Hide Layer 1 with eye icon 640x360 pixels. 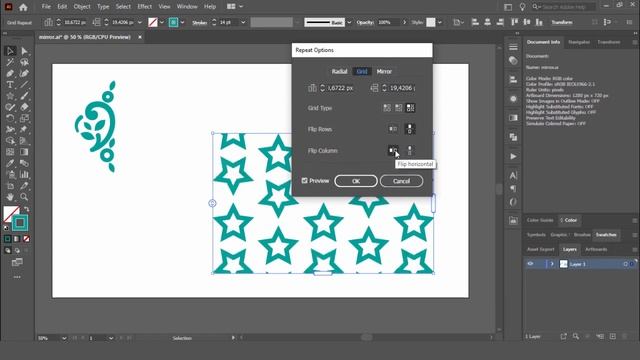tap(530, 264)
